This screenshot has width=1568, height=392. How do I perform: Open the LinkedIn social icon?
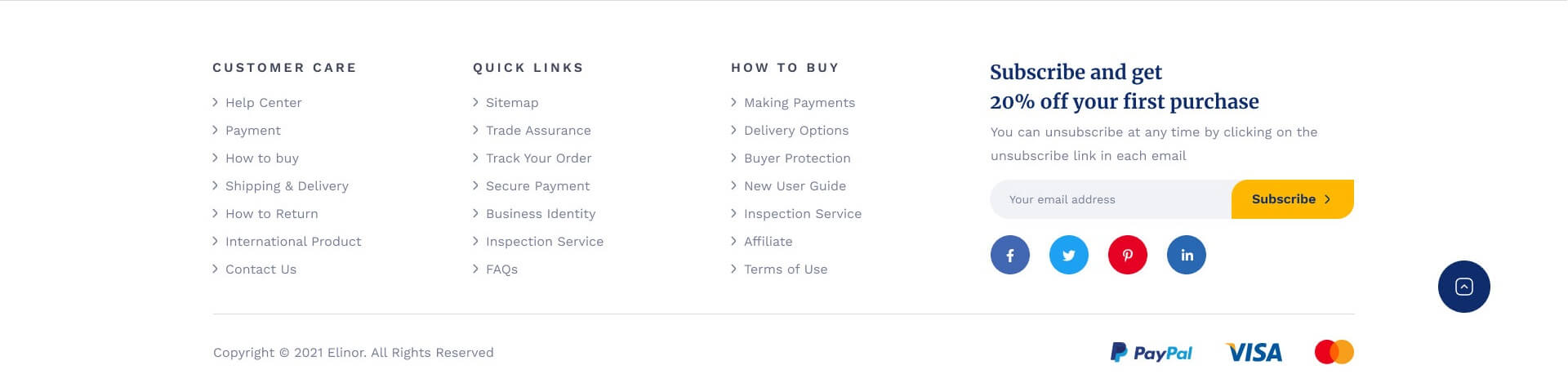tap(1187, 255)
